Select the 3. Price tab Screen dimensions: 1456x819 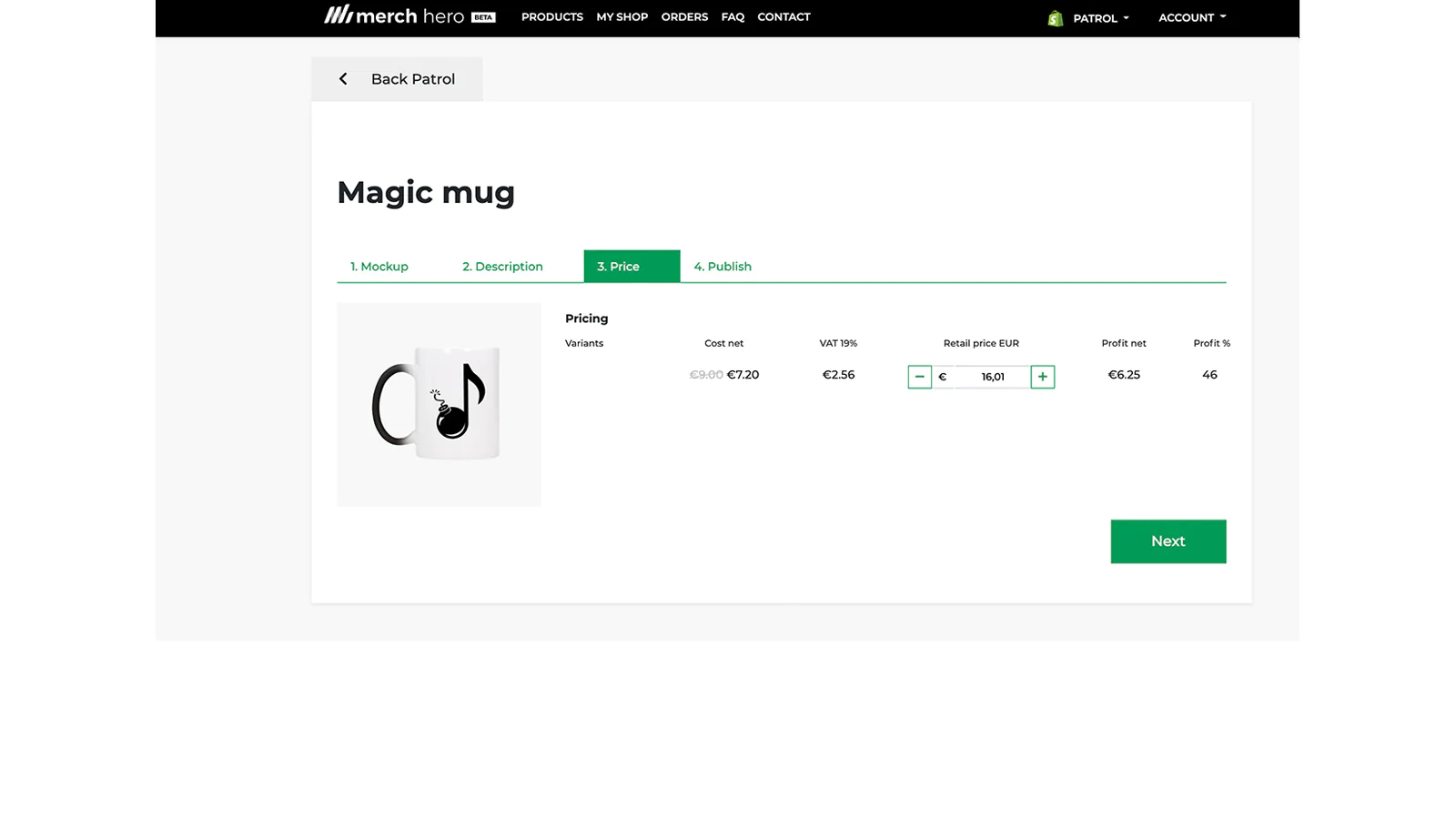pyautogui.click(x=632, y=266)
